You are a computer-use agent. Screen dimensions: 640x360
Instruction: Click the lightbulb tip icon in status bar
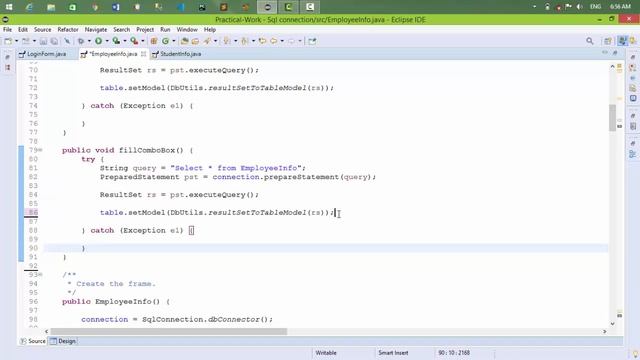pos(635,353)
